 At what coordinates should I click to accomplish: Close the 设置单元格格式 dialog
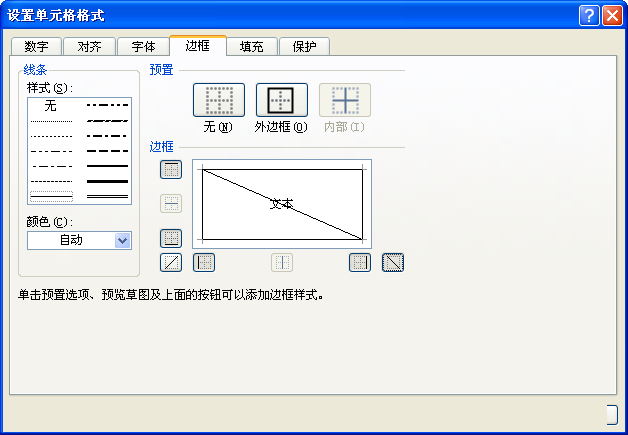tap(612, 16)
